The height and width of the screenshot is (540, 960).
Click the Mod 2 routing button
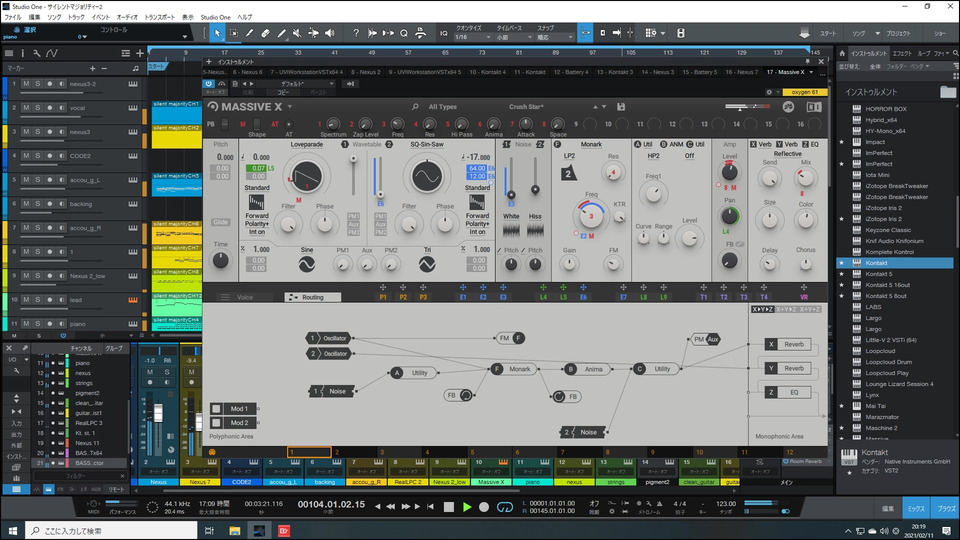click(x=233, y=422)
